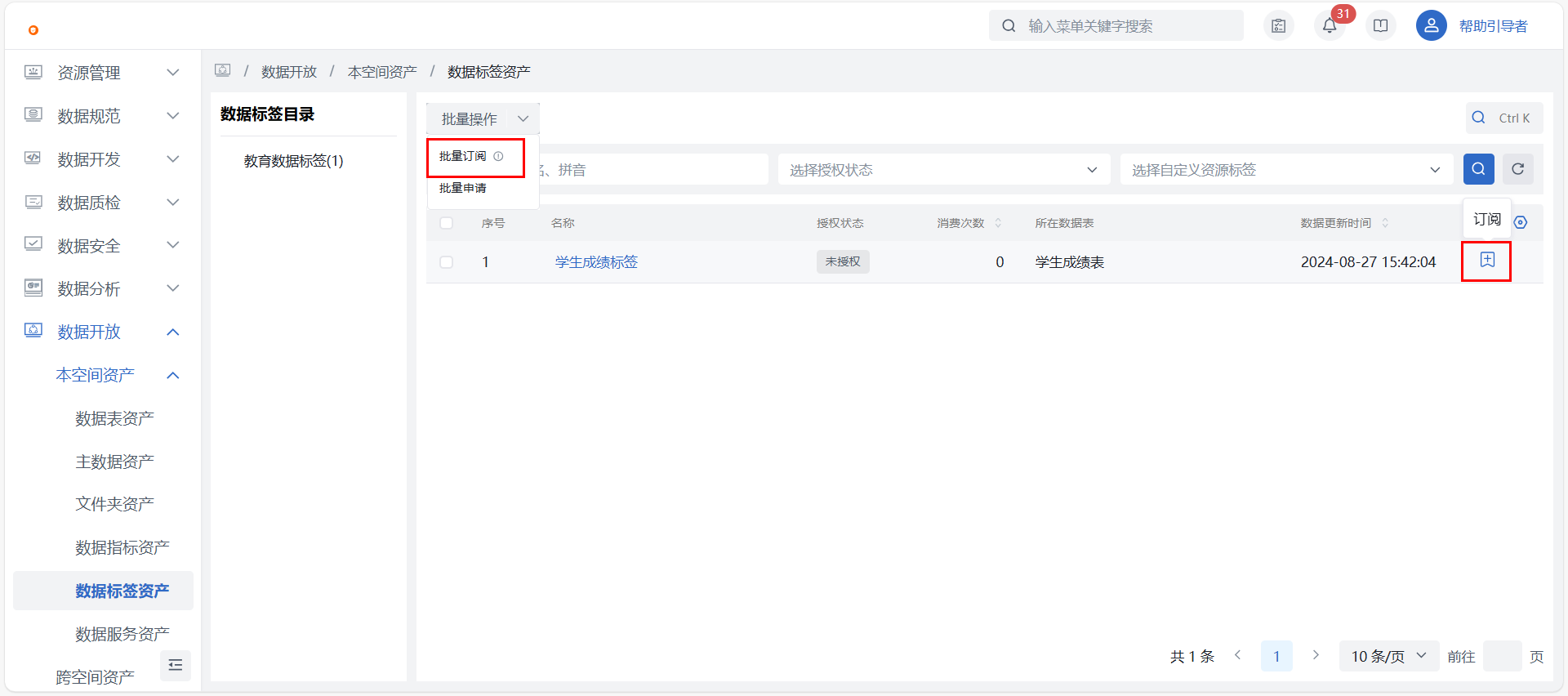Open the 选择自定义资源标签 dropdown

1286,169
